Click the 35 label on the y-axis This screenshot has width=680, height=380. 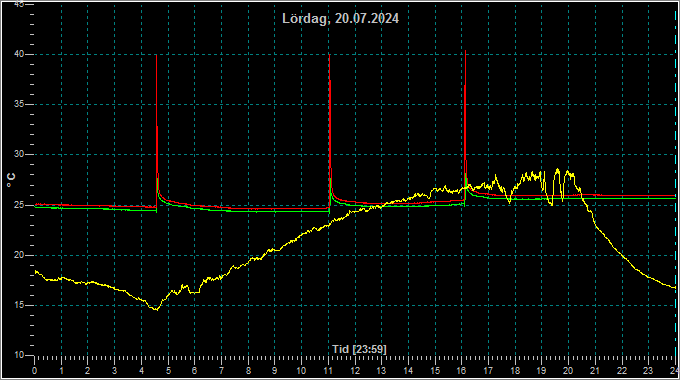tap(19, 105)
